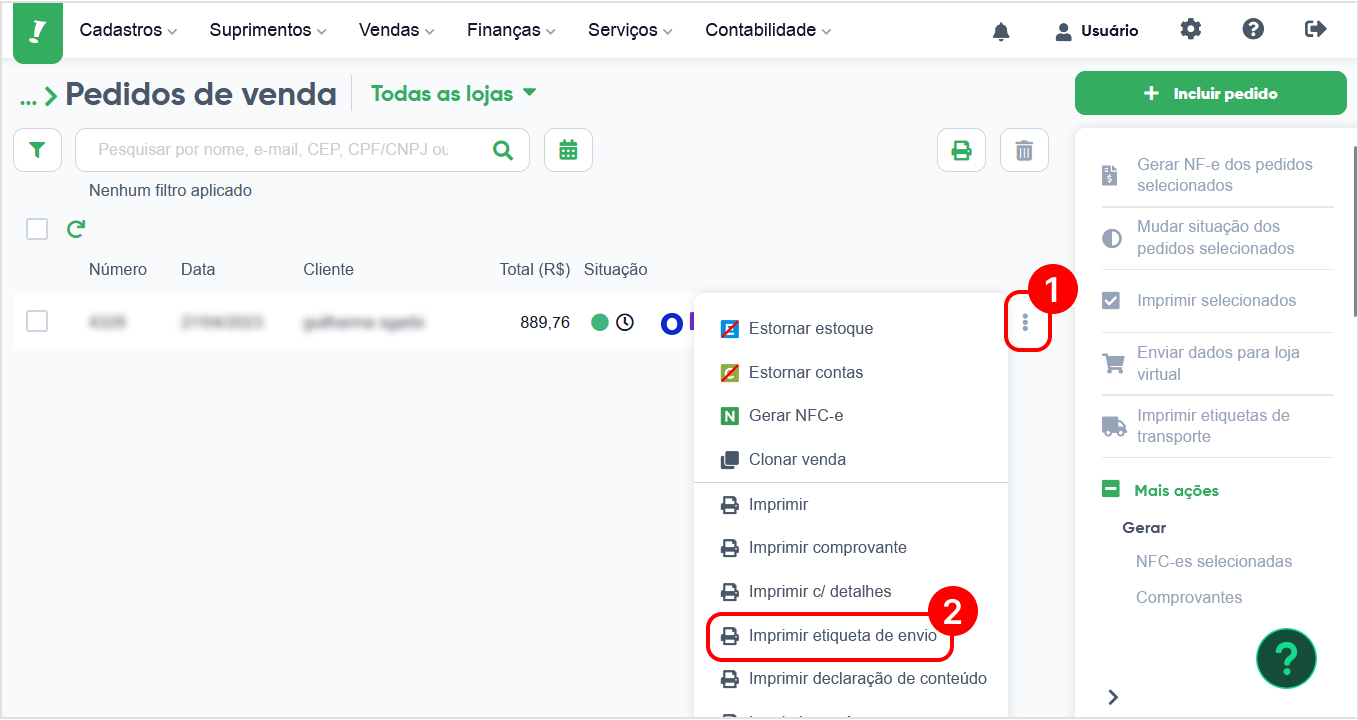Click Imprimir etiquetas de transporte
The height and width of the screenshot is (720, 1358).
1218,426
